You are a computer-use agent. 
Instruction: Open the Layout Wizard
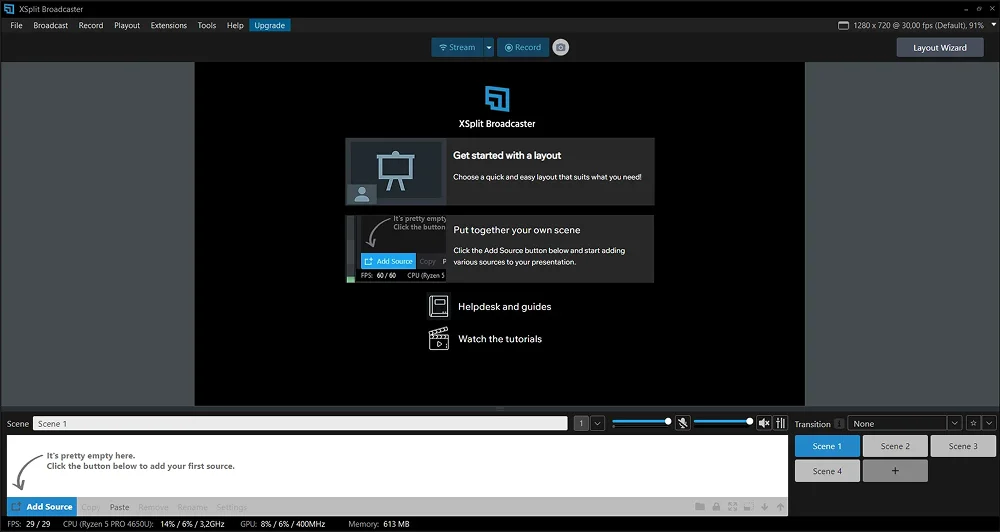pos(940,47)
